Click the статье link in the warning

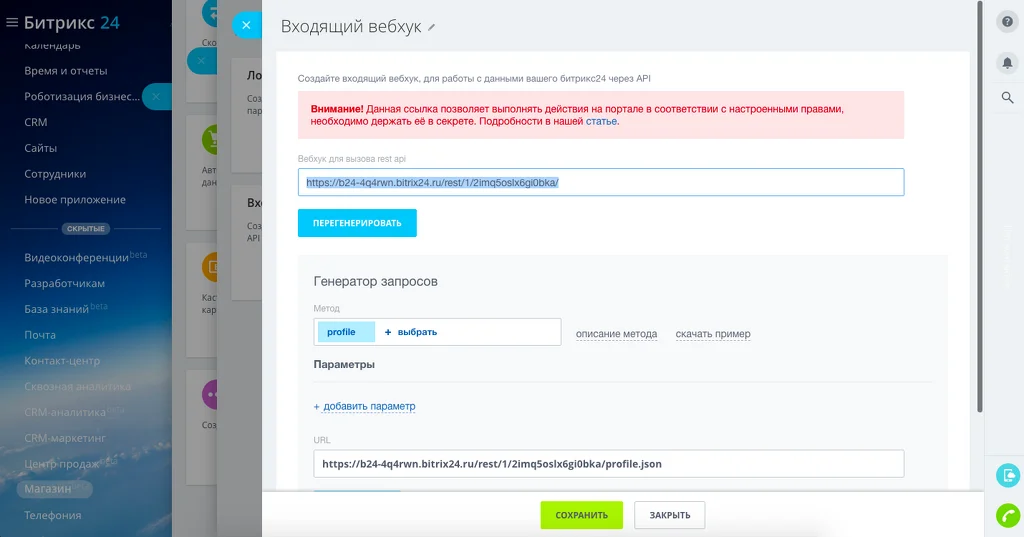(x=601, y=122)
